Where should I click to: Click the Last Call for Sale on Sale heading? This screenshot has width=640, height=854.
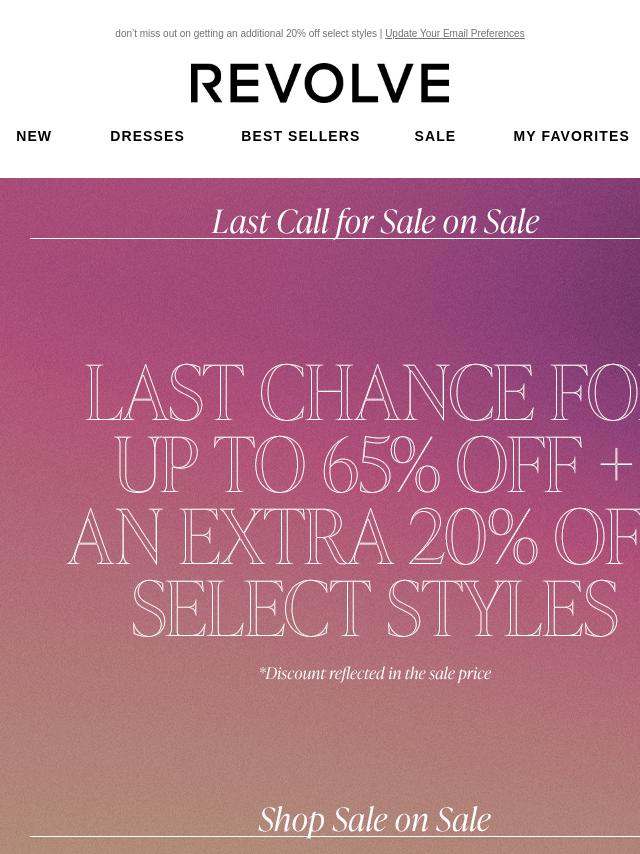[375, 222]
